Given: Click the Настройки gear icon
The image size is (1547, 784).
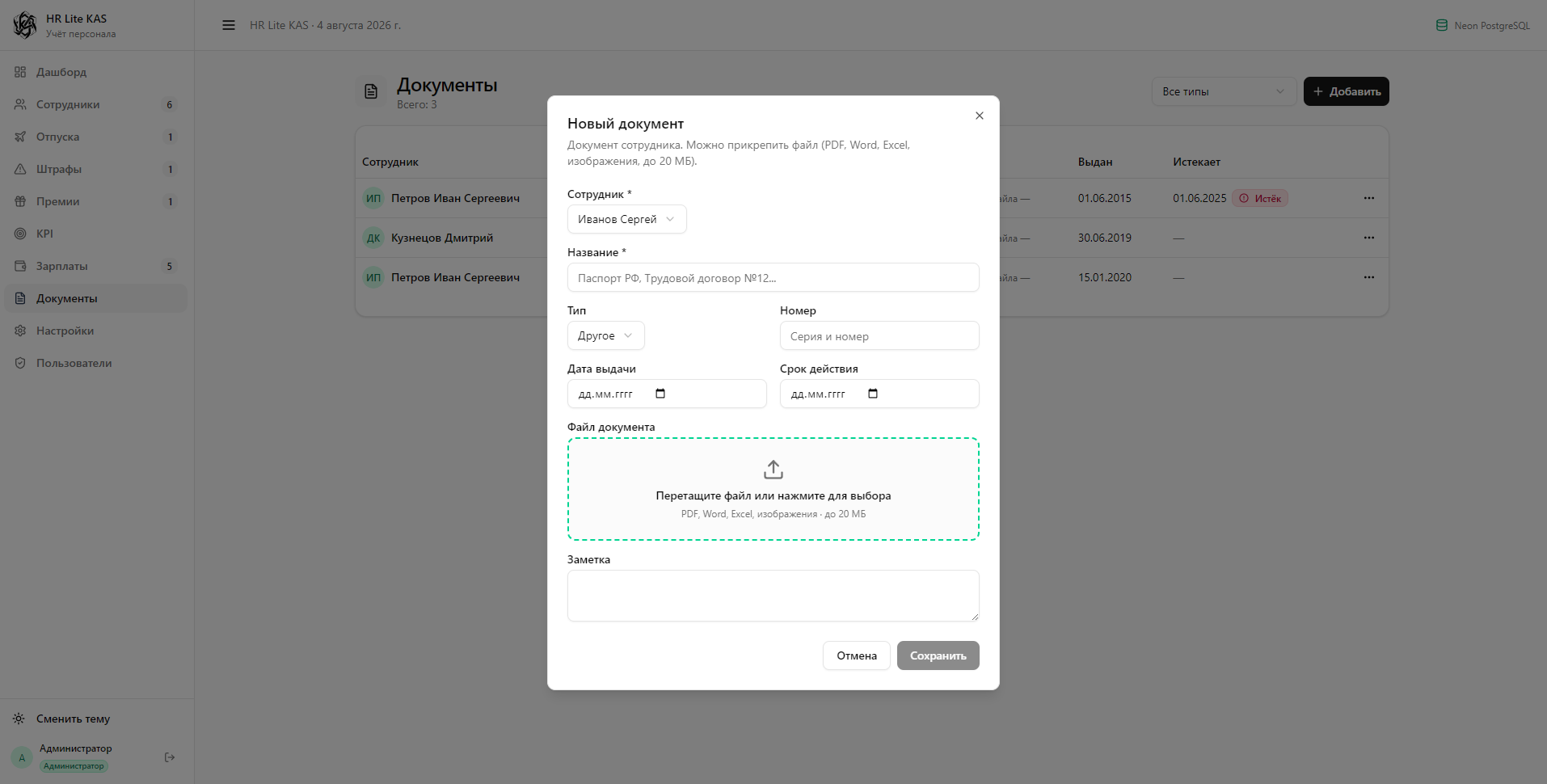Looking at the screenshot, I should pos(20,331).
